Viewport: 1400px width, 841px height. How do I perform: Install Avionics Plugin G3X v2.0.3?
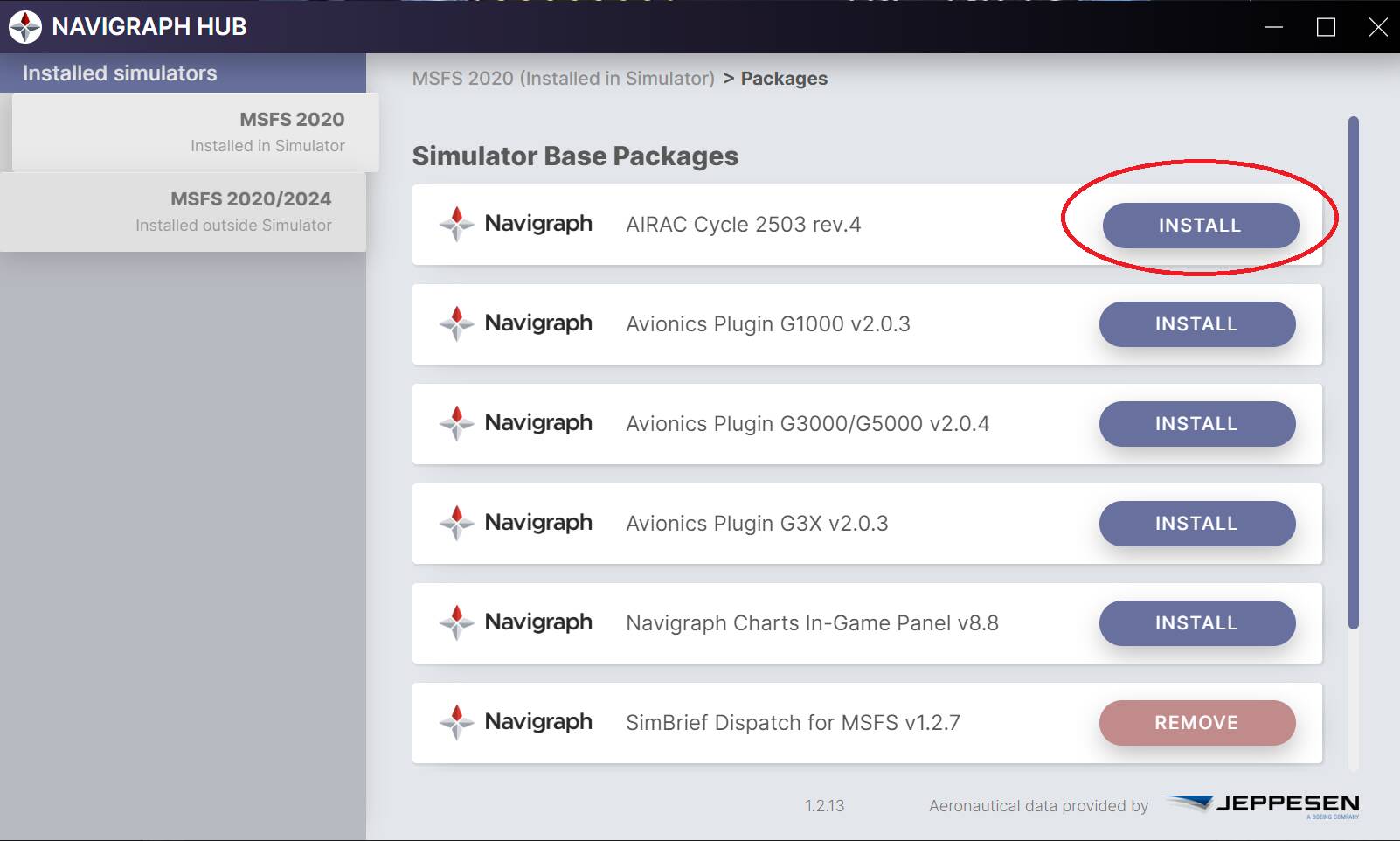(1196, 524)
